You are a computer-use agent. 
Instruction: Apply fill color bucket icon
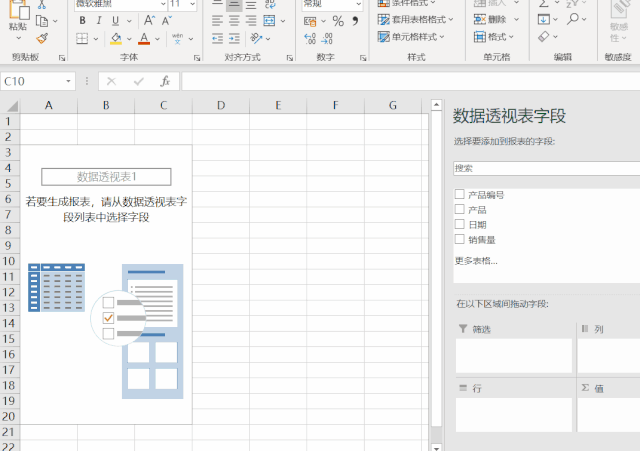point(116,39)
